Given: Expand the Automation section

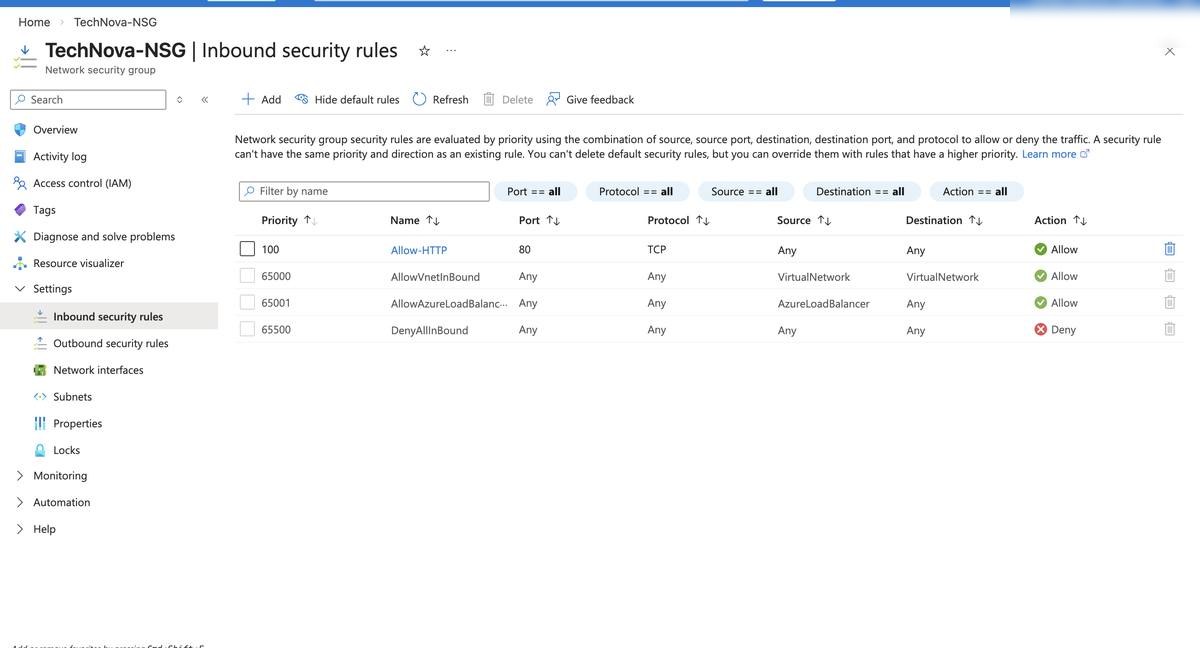Looking at the screenshot, I should pos(20,503).
